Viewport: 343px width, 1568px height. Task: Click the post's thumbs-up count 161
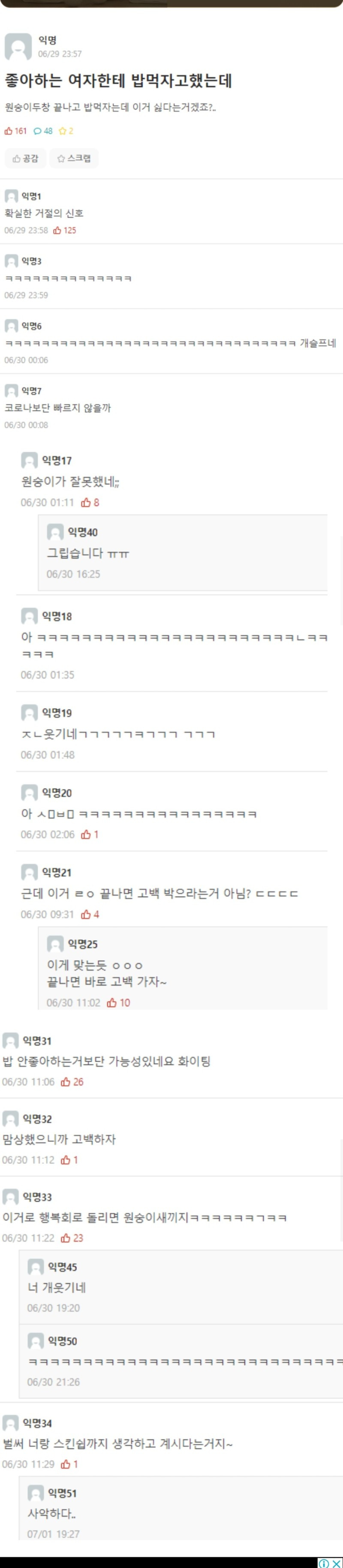(x=16, y=131)
